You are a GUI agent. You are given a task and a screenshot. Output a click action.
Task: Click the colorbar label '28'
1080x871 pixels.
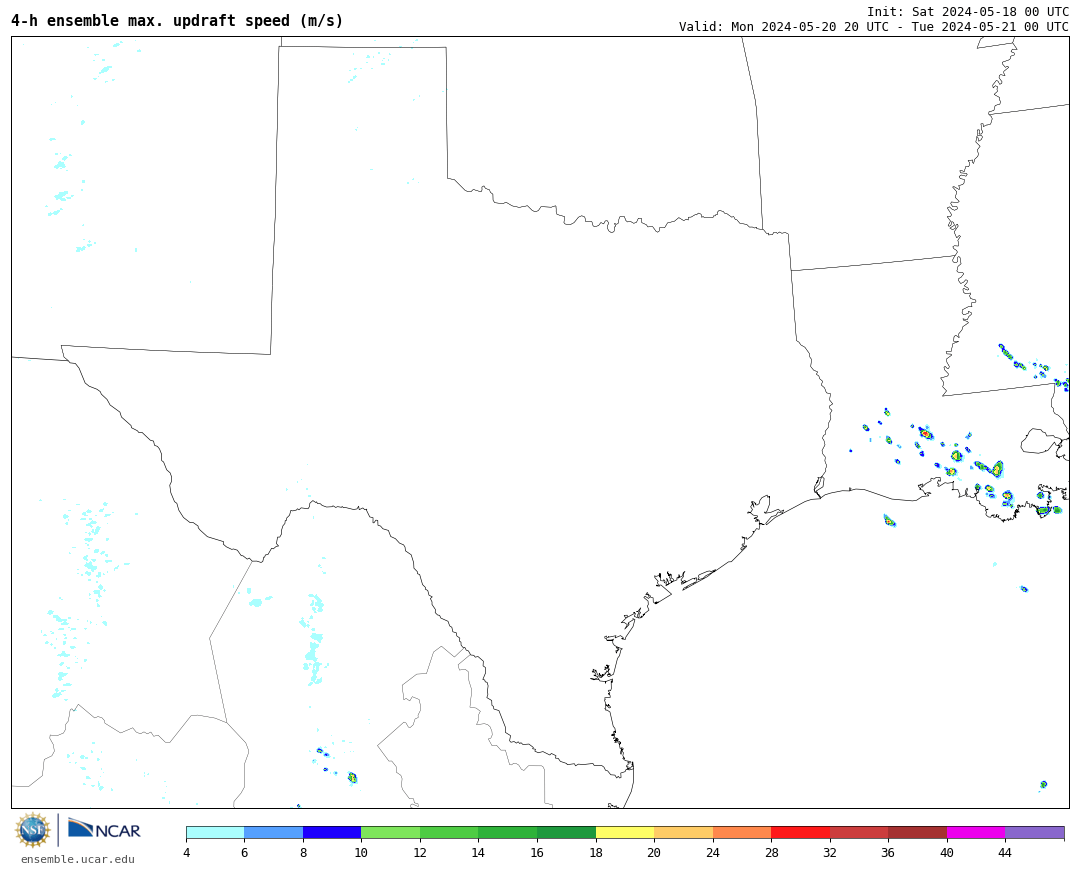(771, 852)
